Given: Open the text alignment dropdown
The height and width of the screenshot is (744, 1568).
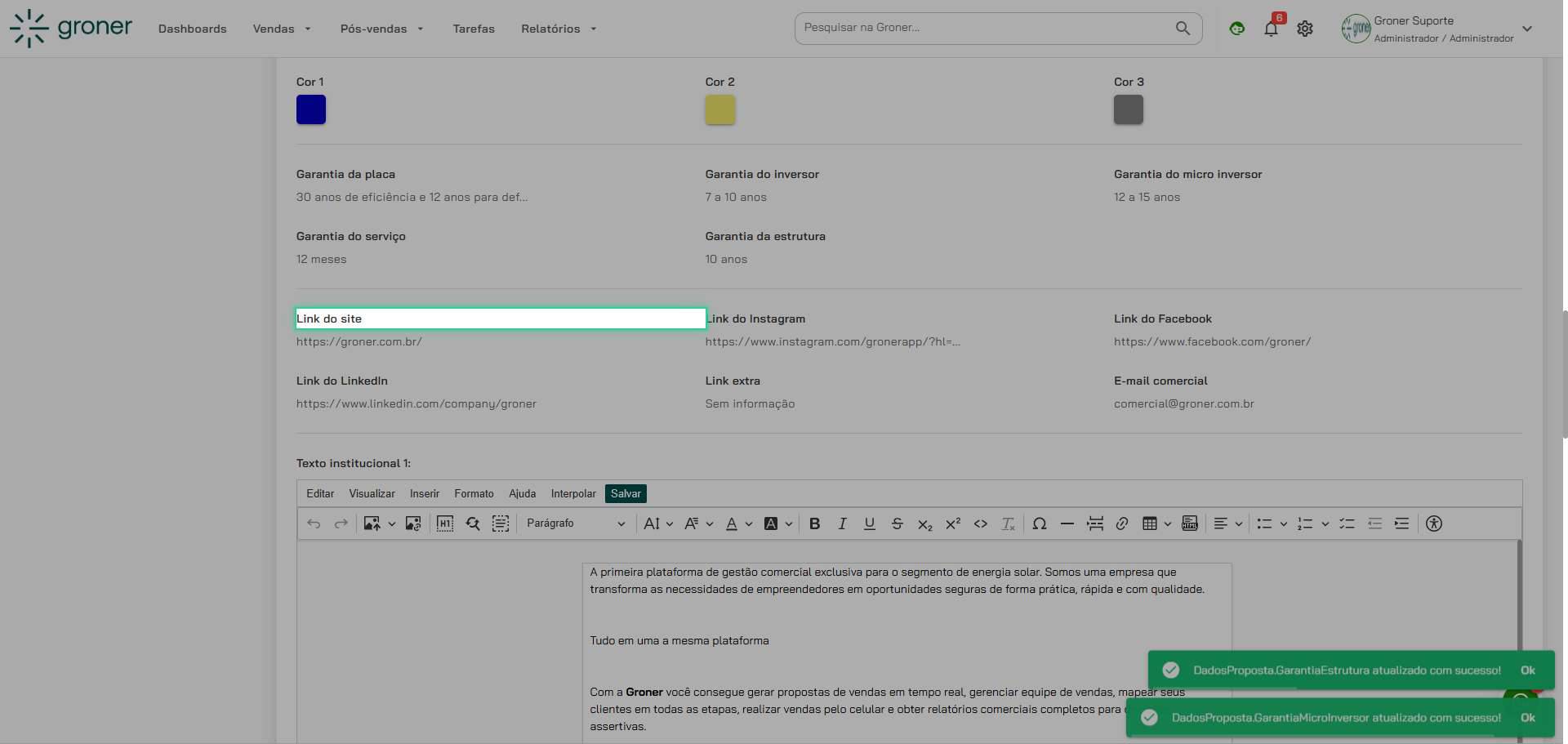Looking at the screenshot, I should (1228, 523).
